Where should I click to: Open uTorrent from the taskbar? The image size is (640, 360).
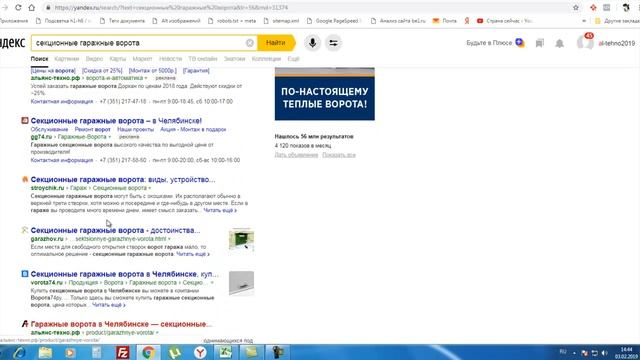pyautogui.click(x=174, y=352)
